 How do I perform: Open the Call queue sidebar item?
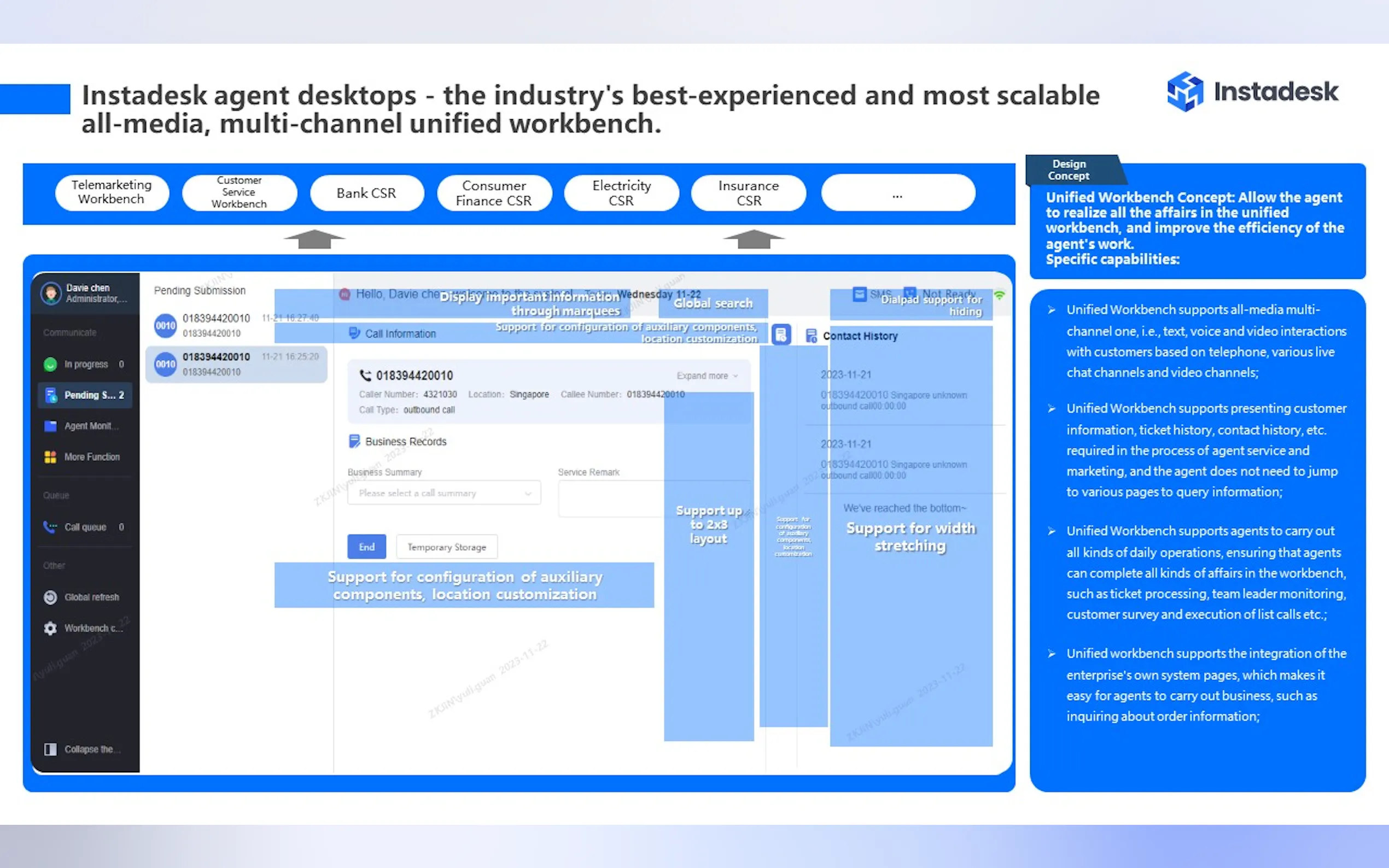pyautogui.click(x=85, y=527)
